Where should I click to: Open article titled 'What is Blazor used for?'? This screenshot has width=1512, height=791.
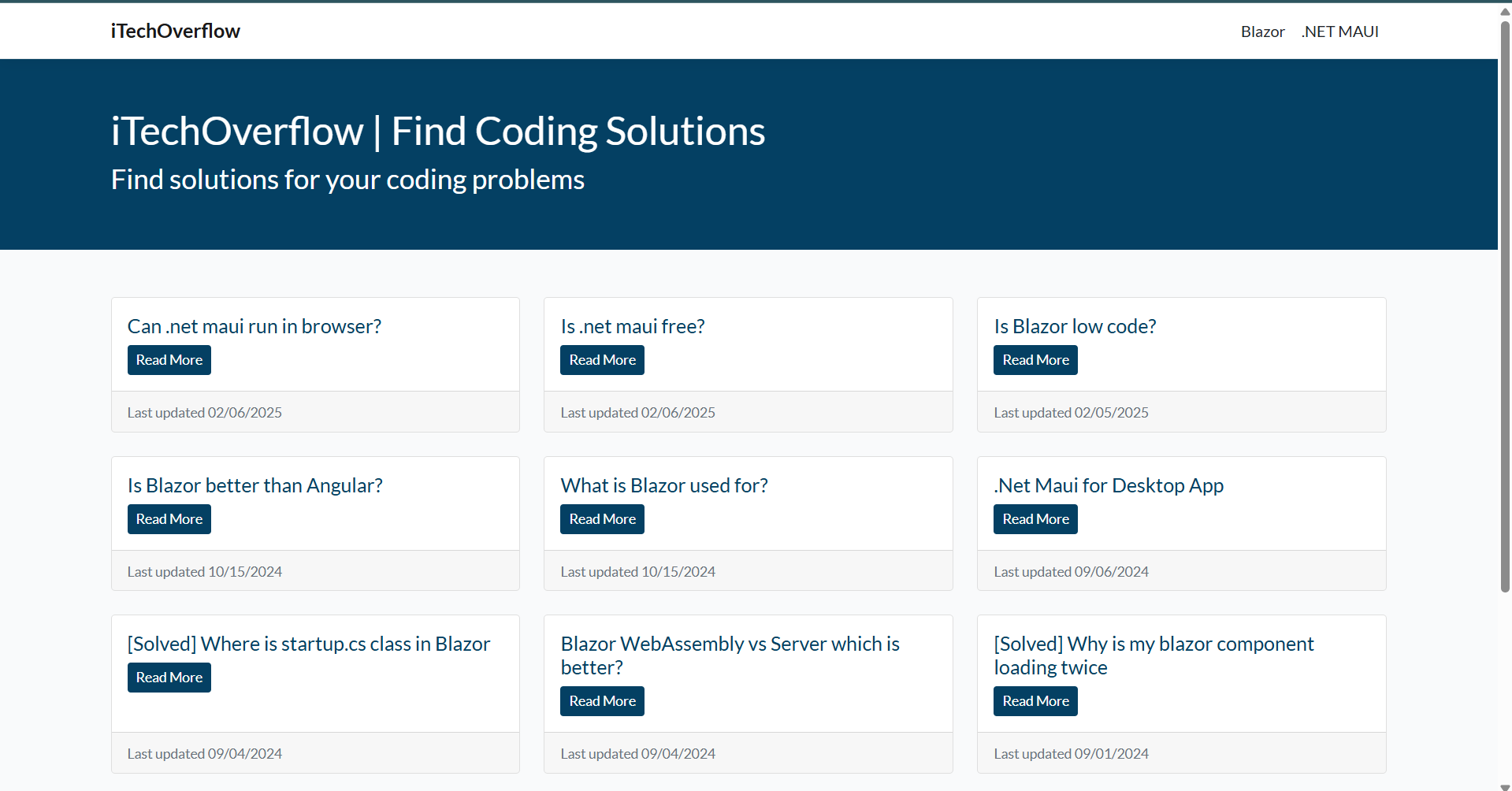[663, 485]
